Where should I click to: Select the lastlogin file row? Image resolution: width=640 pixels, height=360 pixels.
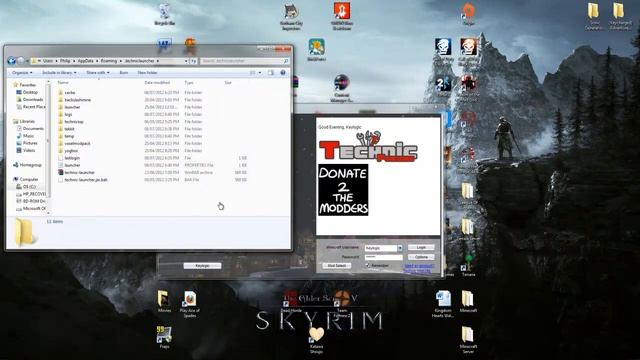click(153, 158)
